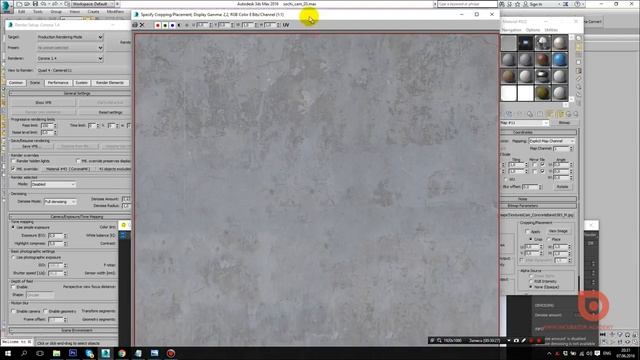Screen dimensions: 640x360
Task: Click the printer icon in the crop window toolbar
Action: 135,25
